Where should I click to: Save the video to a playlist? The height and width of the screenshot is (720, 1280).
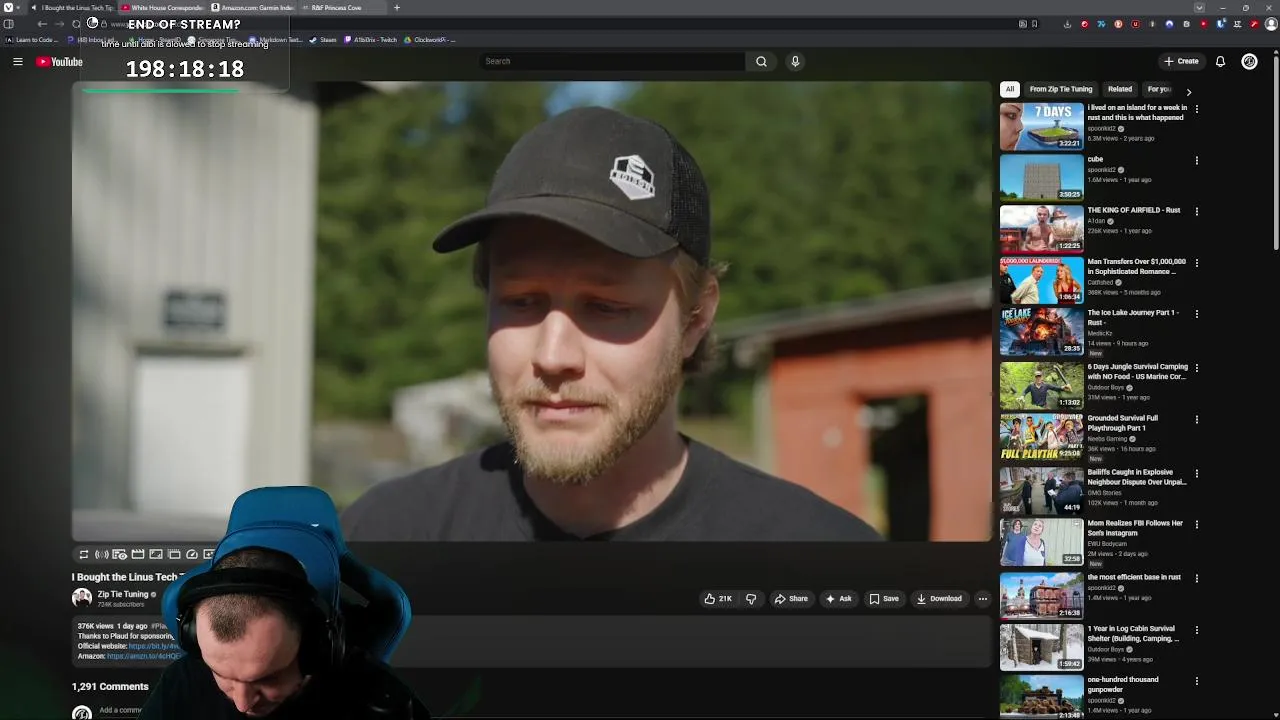(884, 599)
